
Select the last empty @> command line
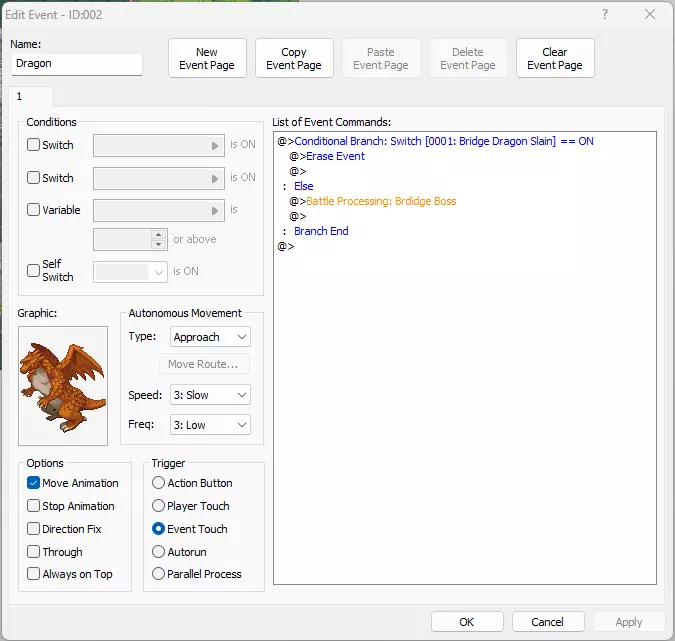click(286, 246)
